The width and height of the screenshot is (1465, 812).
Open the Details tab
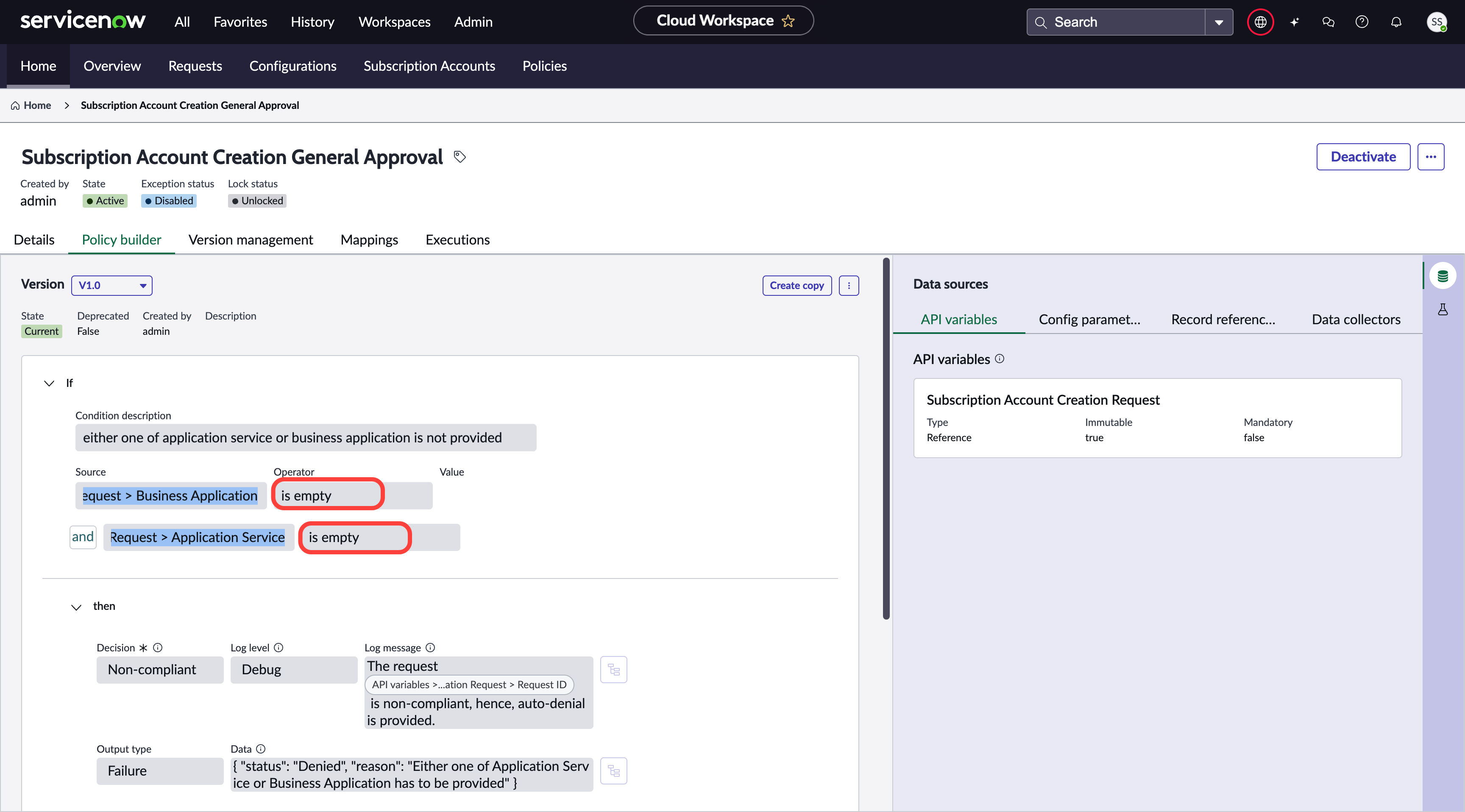[34, 240]
